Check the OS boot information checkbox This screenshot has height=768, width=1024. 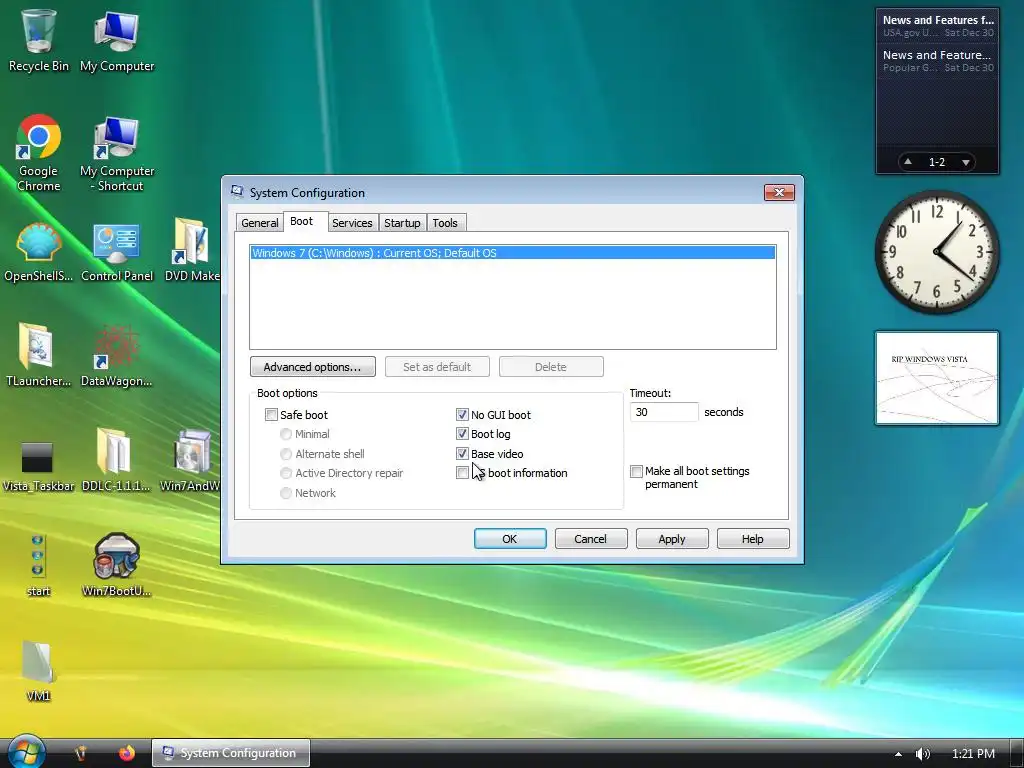[462, 473]
